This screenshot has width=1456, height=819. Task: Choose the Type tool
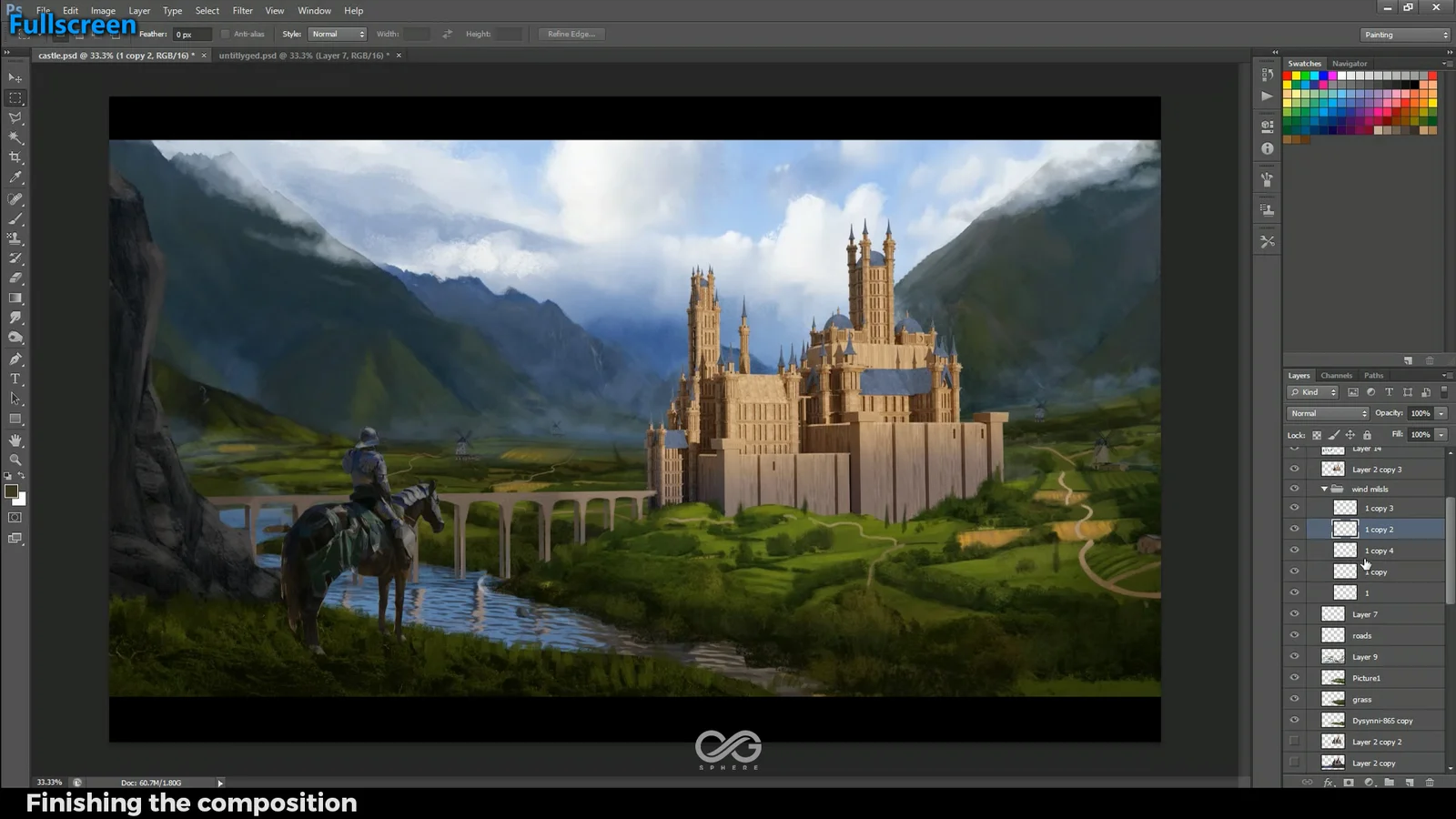(x=15, y=379)
